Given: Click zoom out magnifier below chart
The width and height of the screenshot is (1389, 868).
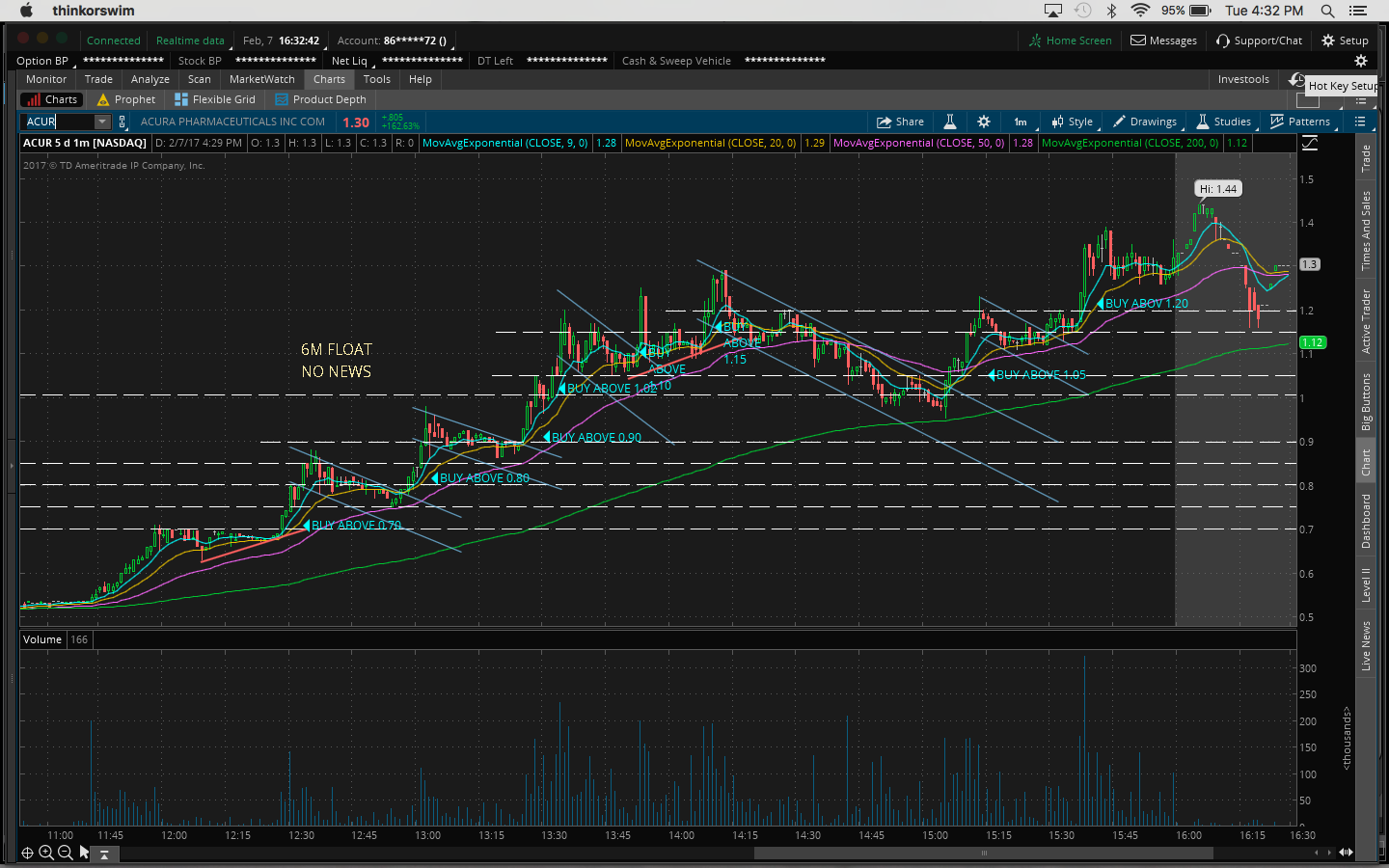Looking at the screenshot, I should click(65, 853).
